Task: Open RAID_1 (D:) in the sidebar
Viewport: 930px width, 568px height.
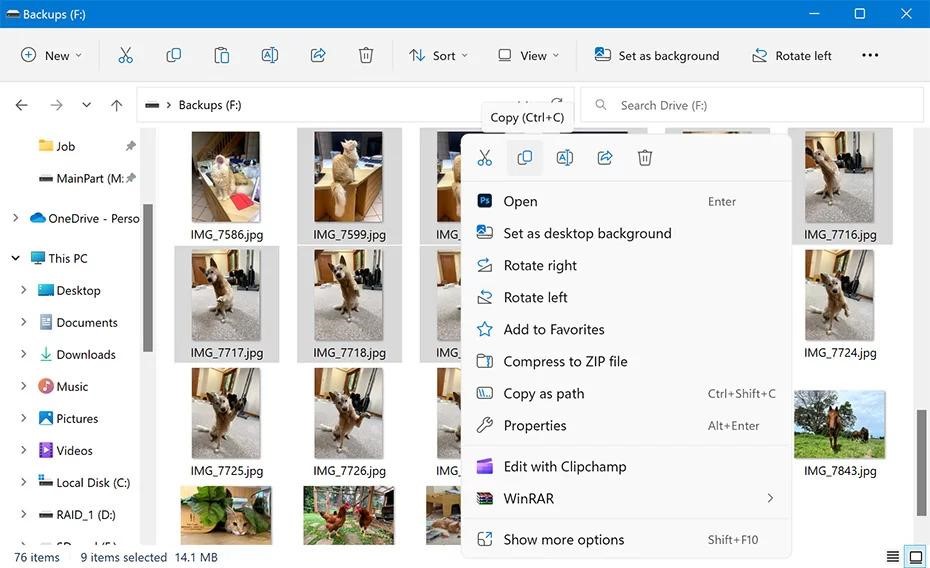Action: (77, 515)
